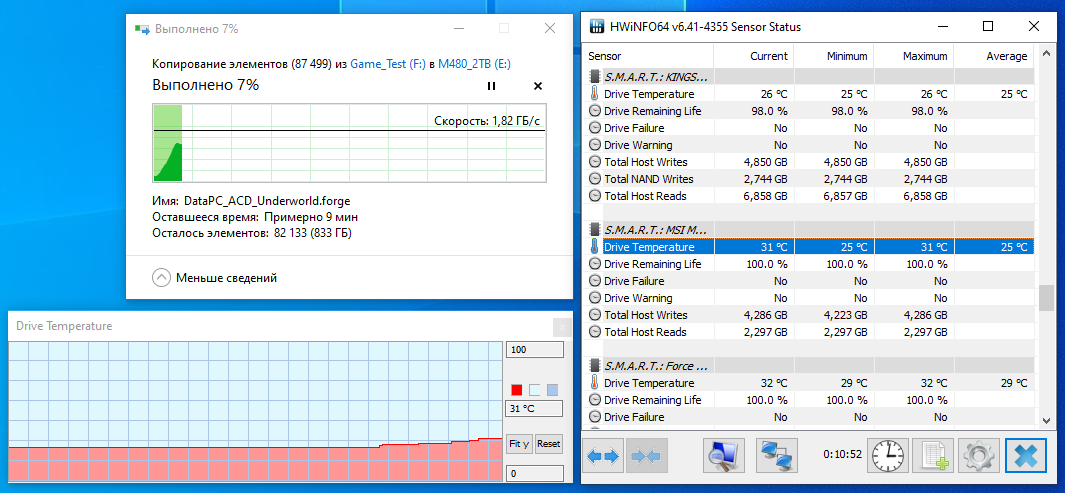Screen dimensions: 1065x493
Task: Click the monitor with magnifier toolbar icon
Action: (723, 456)
